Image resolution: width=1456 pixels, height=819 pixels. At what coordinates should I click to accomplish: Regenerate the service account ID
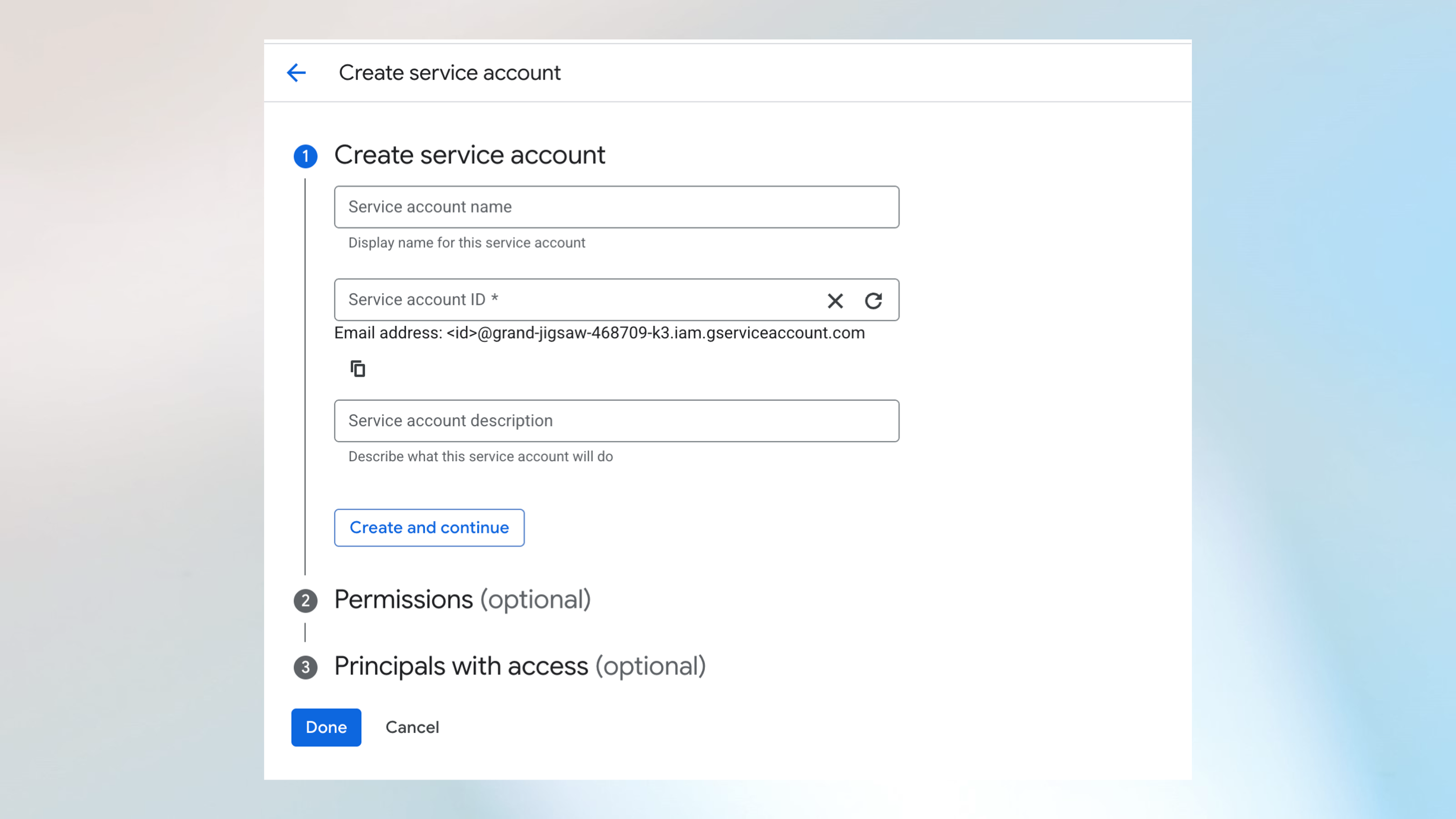pyautogui.click(x=874, y=300)
